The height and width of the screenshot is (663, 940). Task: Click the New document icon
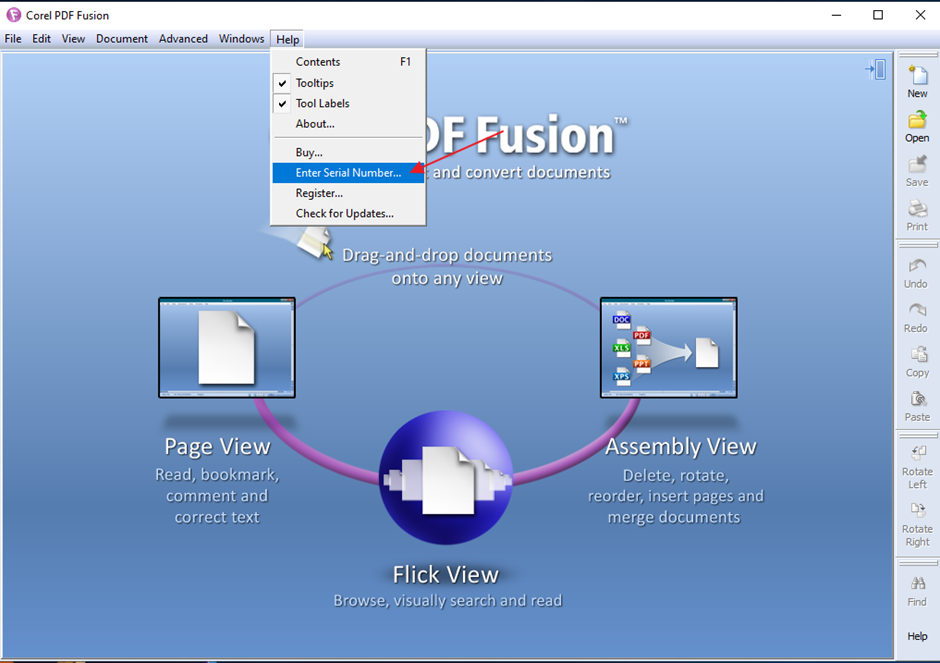[x=917, y=76]
